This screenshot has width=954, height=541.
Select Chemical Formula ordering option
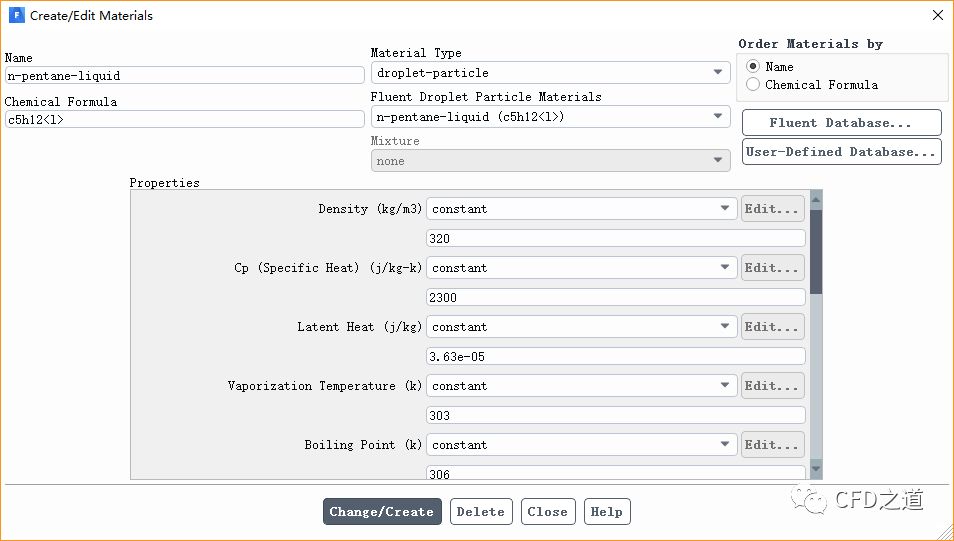tap(753, 85)
